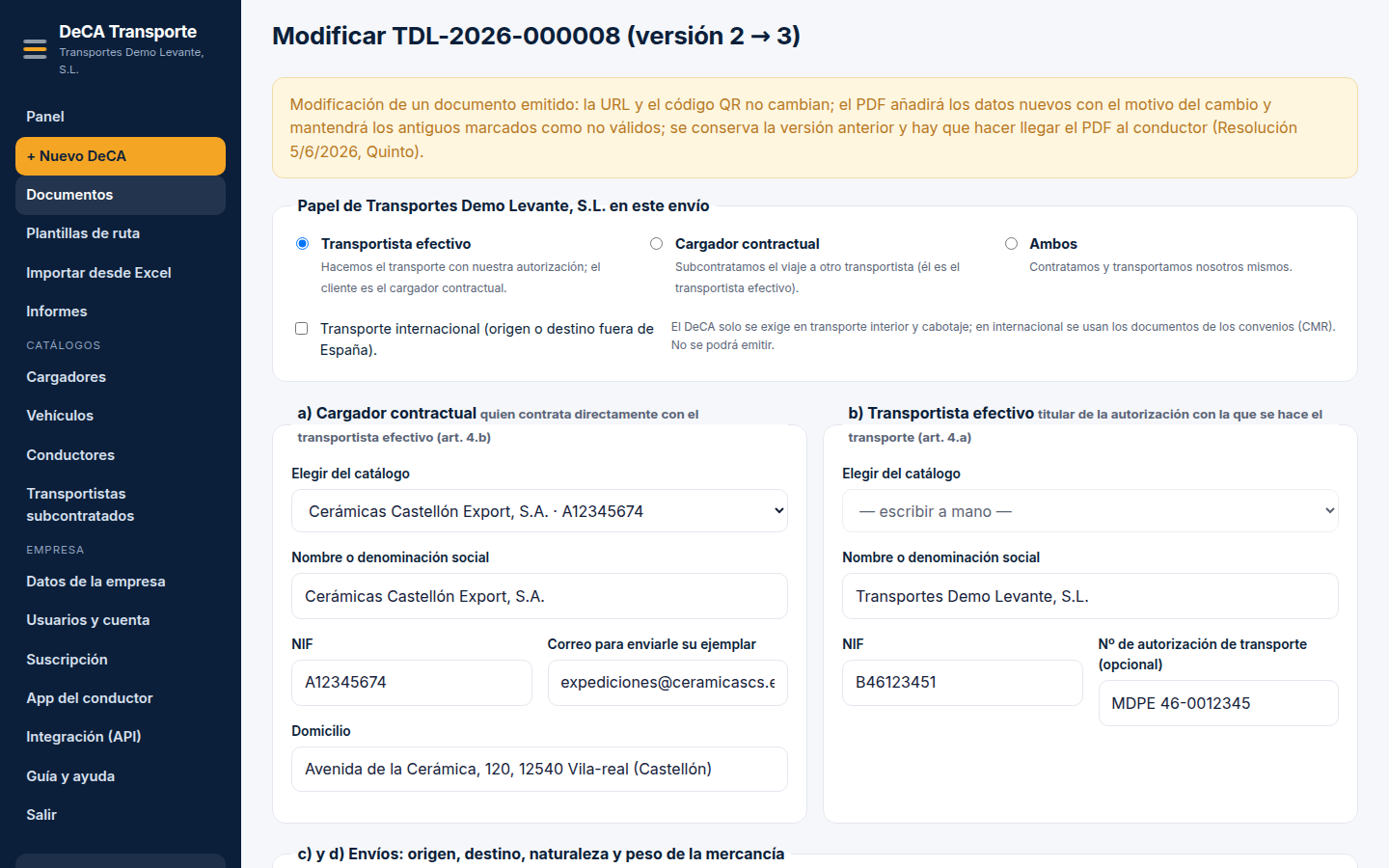Open App del conductor

click(x=121, y=698)
